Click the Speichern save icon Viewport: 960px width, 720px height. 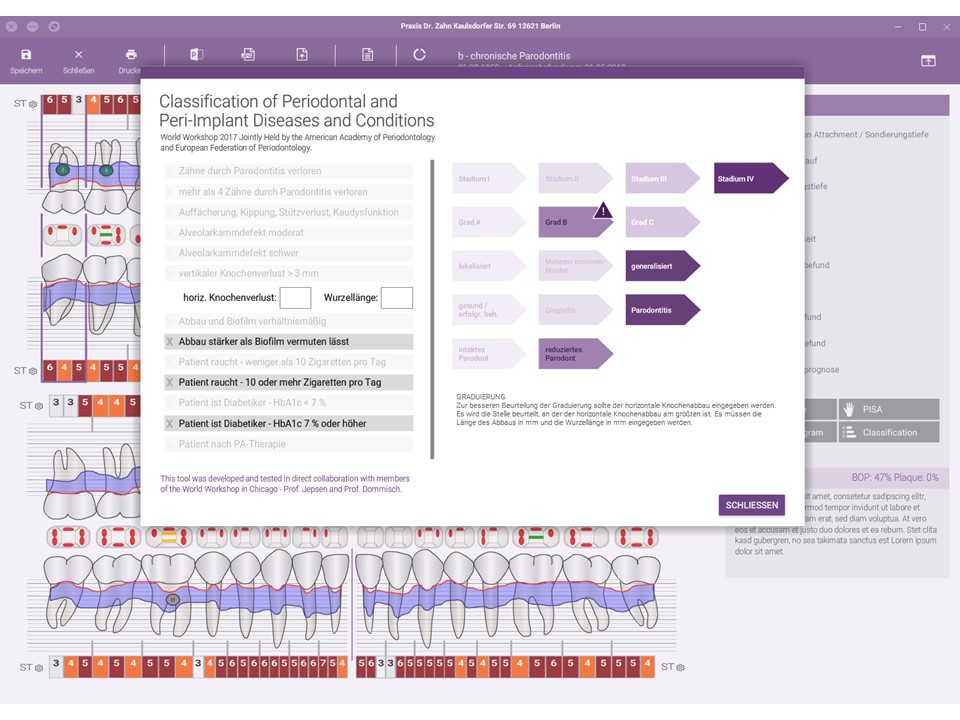(x=26, y=55)
